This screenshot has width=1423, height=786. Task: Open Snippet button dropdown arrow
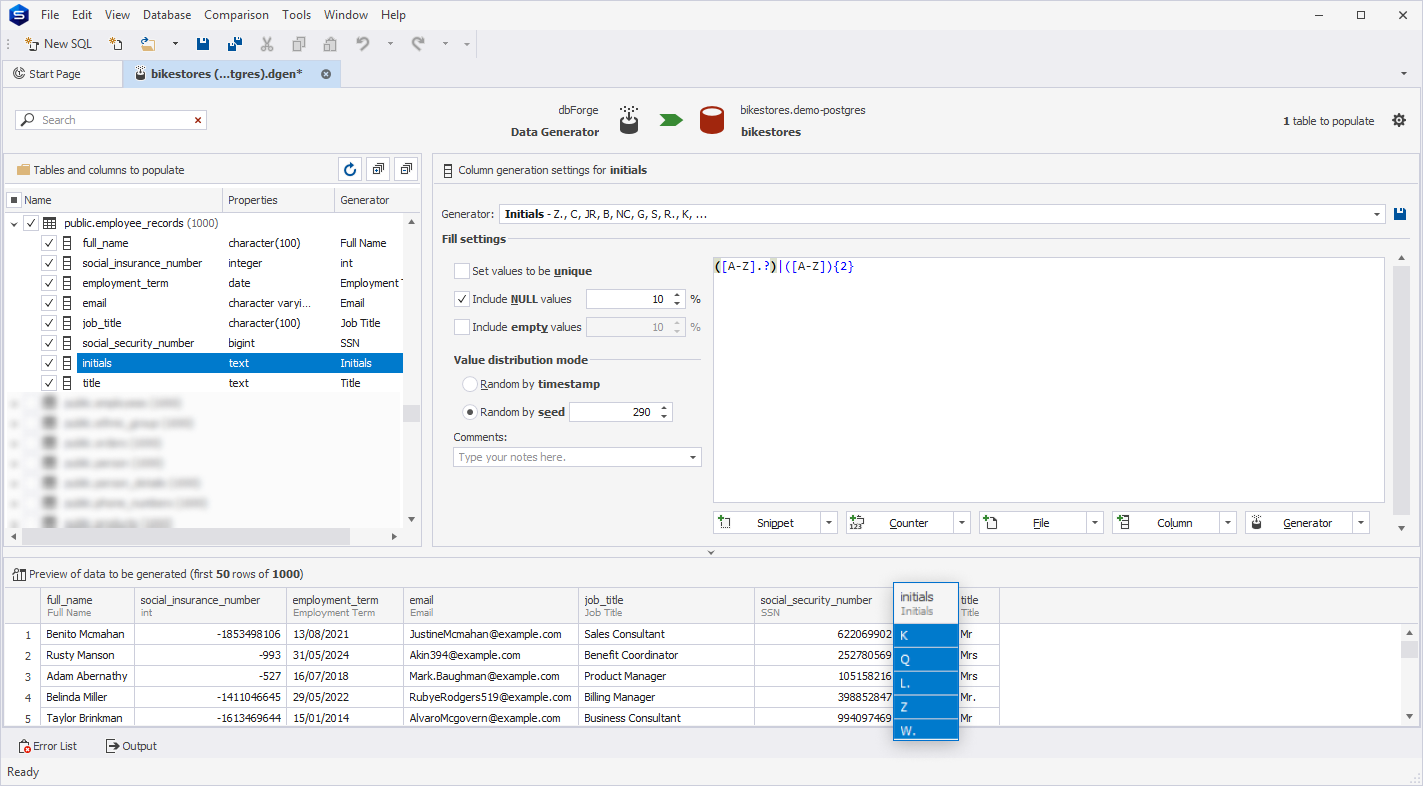(x=828, y=523)
